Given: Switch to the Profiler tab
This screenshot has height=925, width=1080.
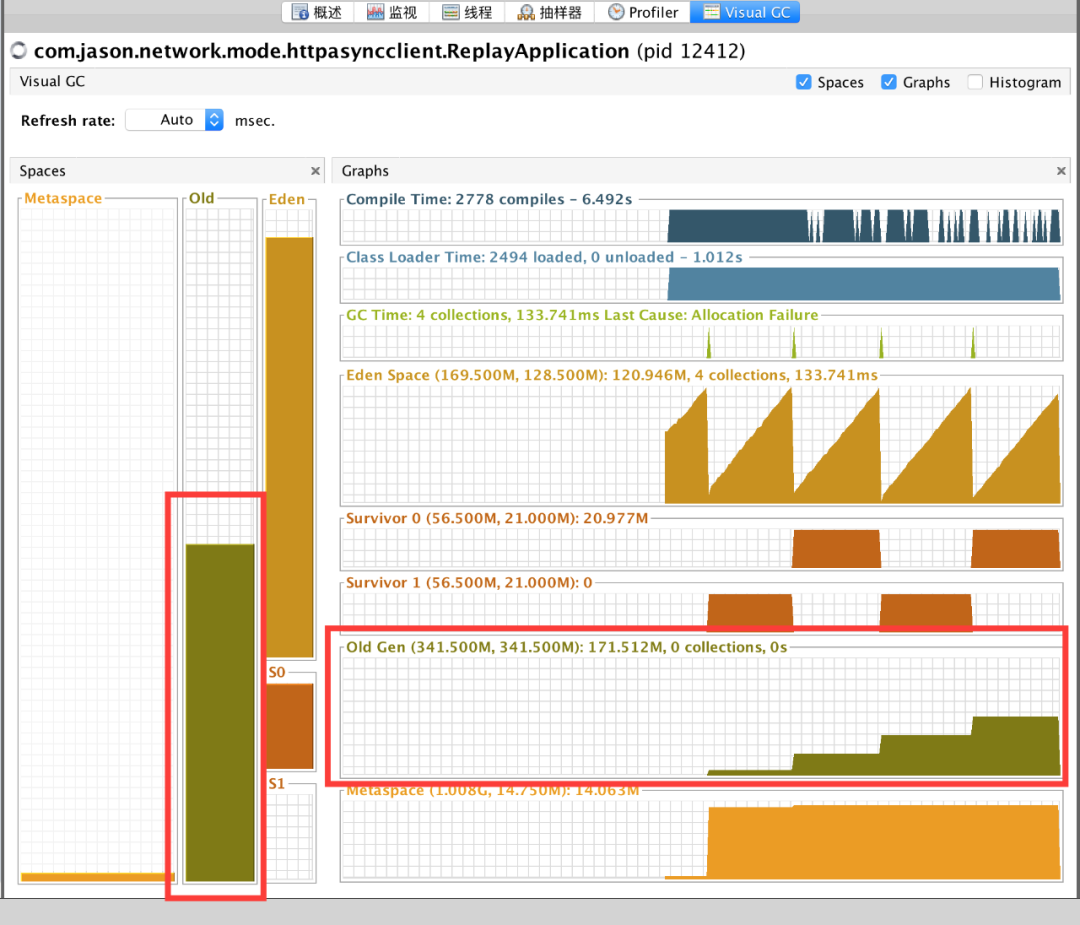Looking at the screenshot, I should pos(643,13).
